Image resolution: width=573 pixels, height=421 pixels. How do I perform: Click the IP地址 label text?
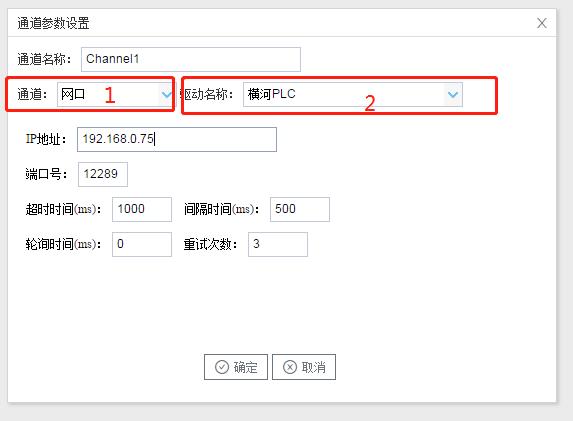pos(46,139)
